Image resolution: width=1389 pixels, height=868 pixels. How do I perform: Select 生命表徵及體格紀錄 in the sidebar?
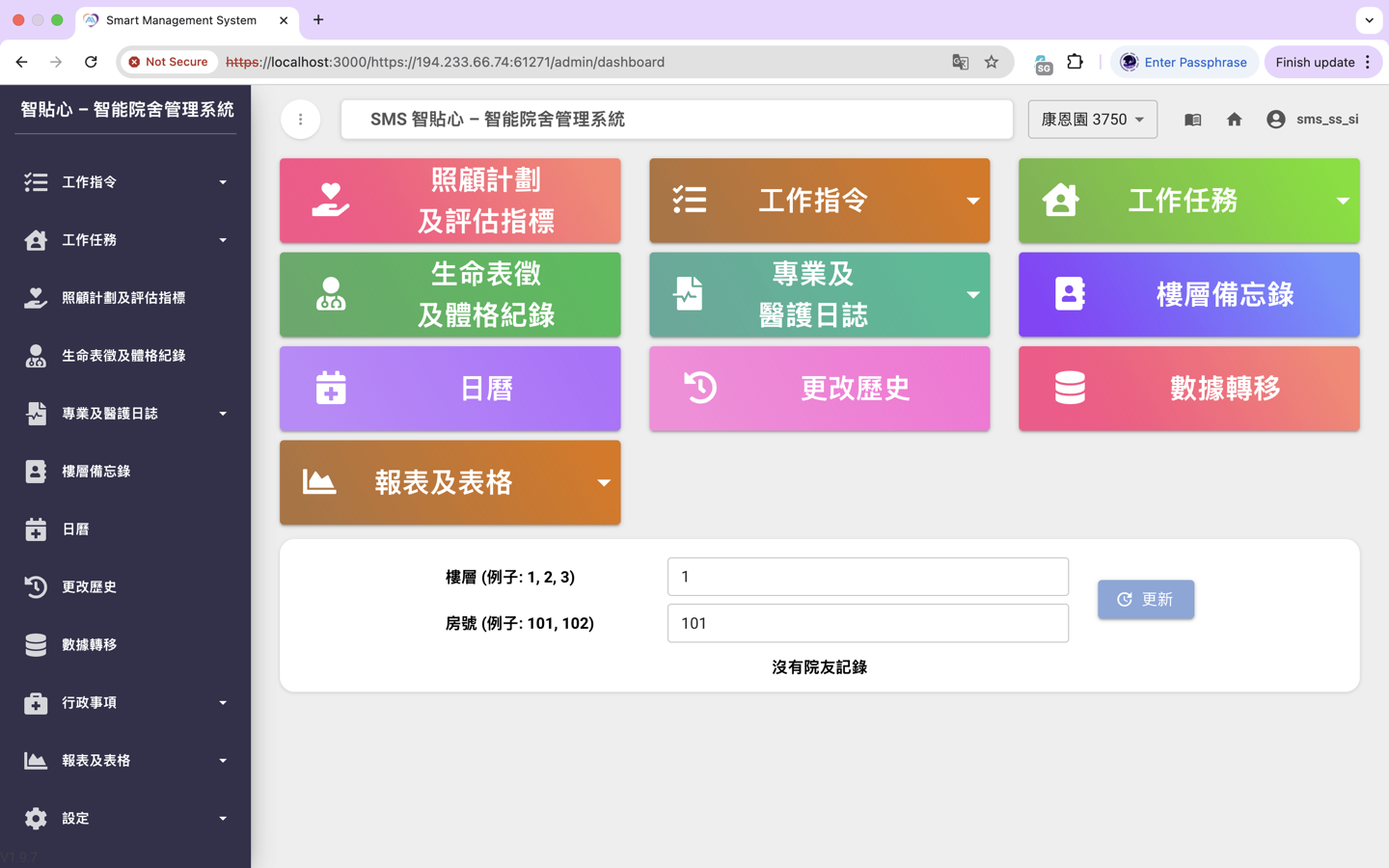[125, 356]
